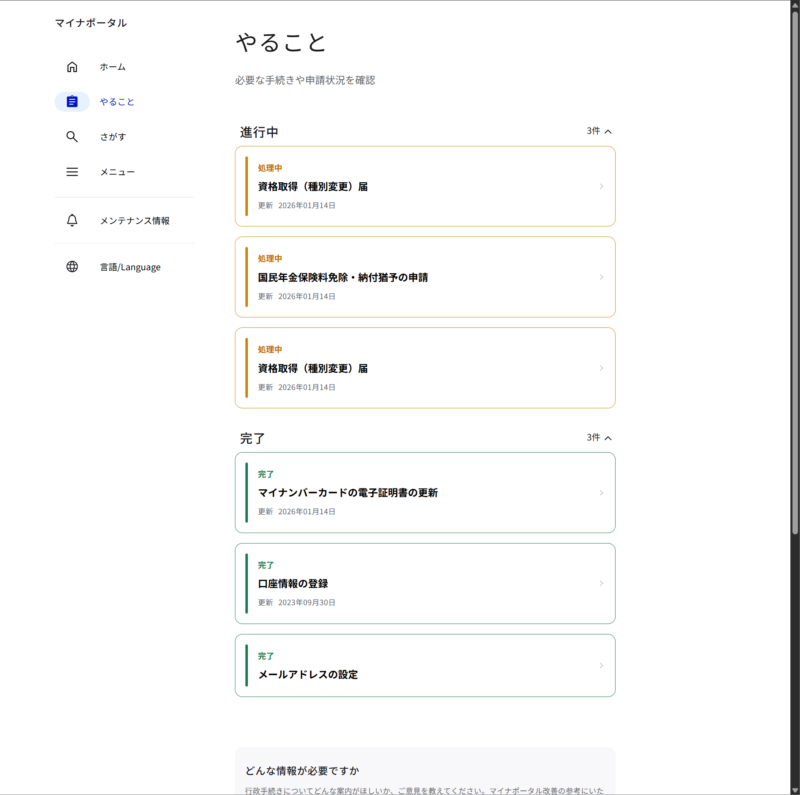Select さがす in the sidebar menu
Image resolution: width=800 pixels, height=795 pixels.
[112, 137]
